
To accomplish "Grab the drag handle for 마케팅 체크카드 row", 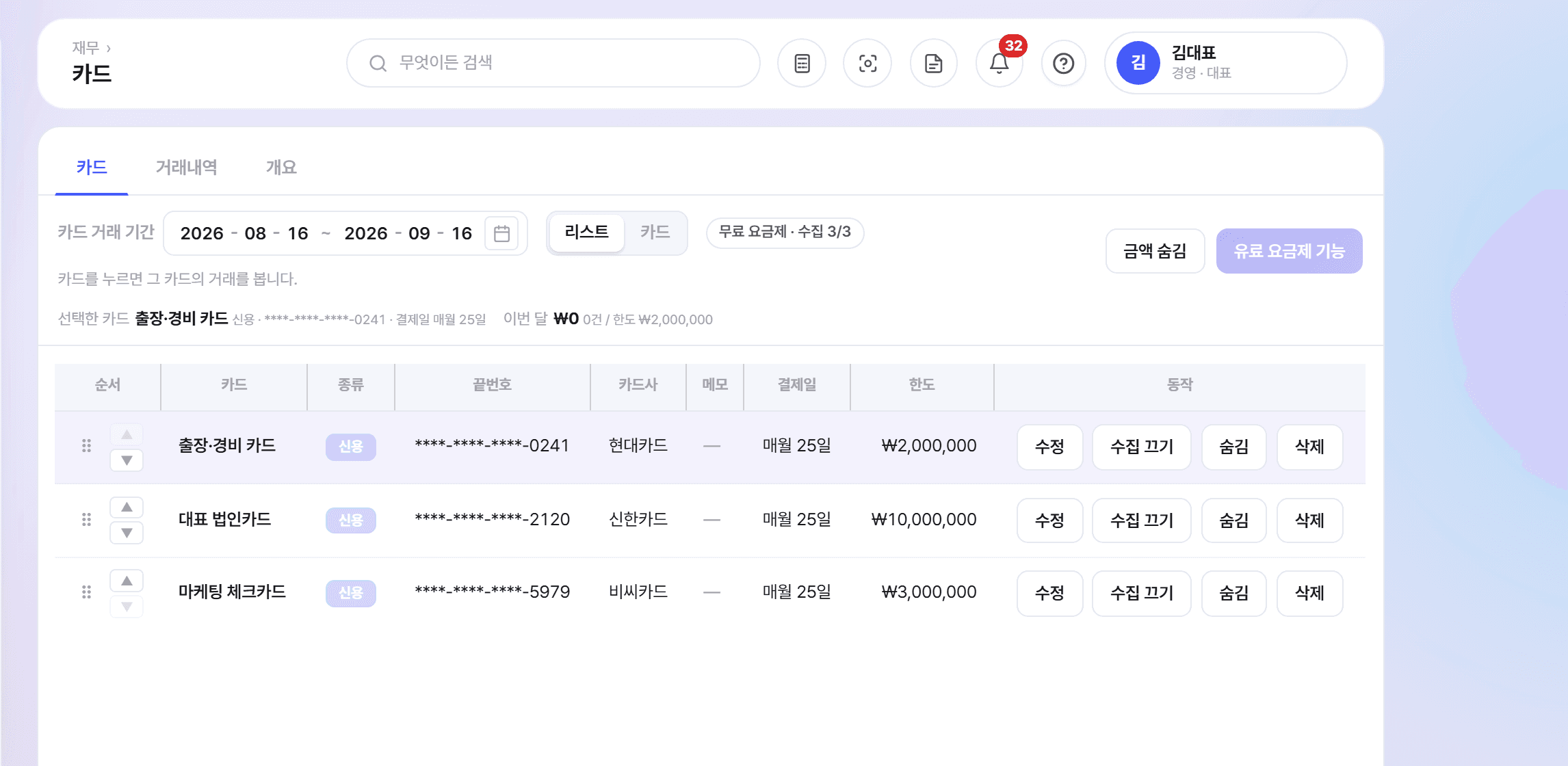I will [x=86, y=592].
